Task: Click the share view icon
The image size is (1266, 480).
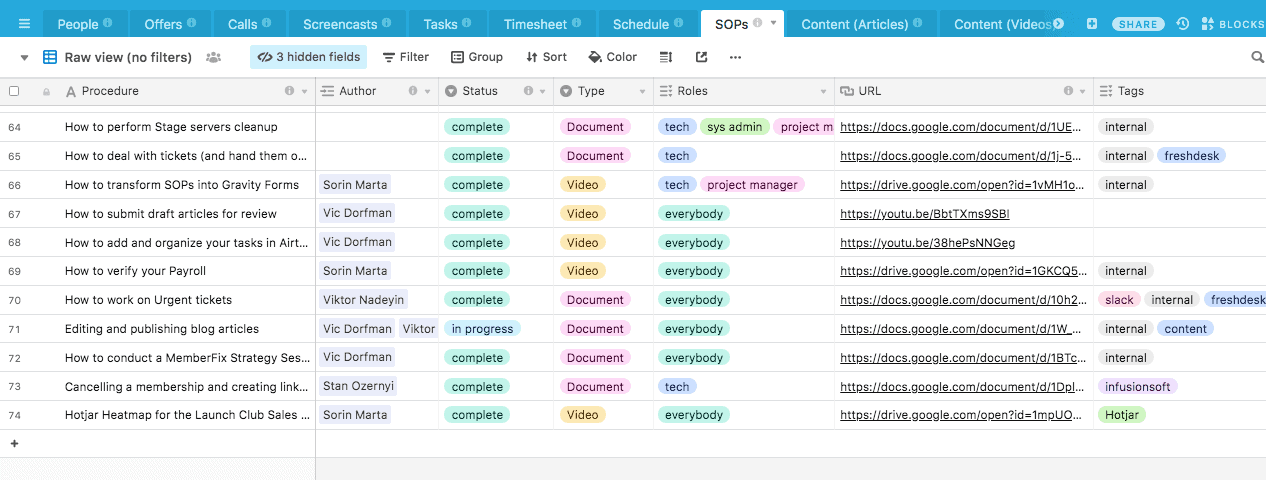Action: coord(701,58)
